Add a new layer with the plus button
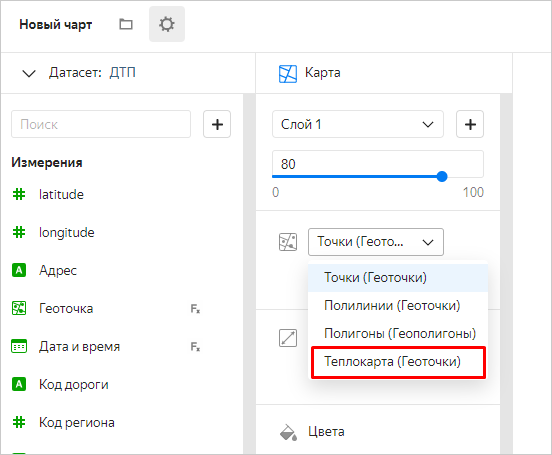The image size is (552, 455). pos(470,124)
